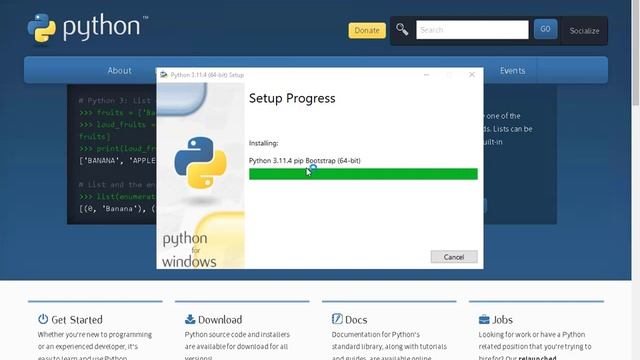Click the power icon beside Get Started
The image size is (640, 360).
[x=43, y=319]
